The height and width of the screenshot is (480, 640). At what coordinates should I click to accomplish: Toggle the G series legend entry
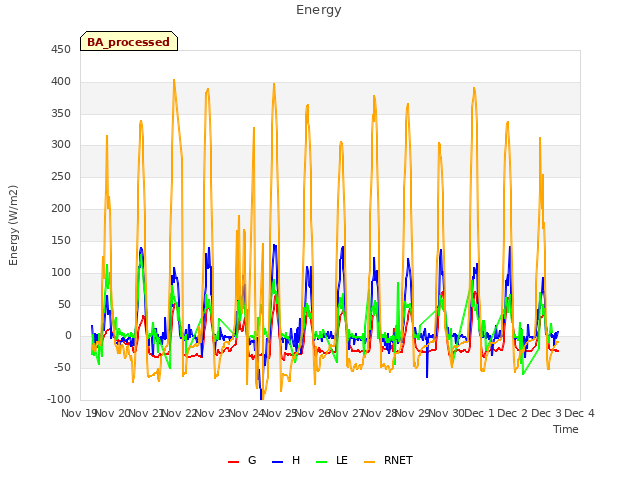coord(242,460)
